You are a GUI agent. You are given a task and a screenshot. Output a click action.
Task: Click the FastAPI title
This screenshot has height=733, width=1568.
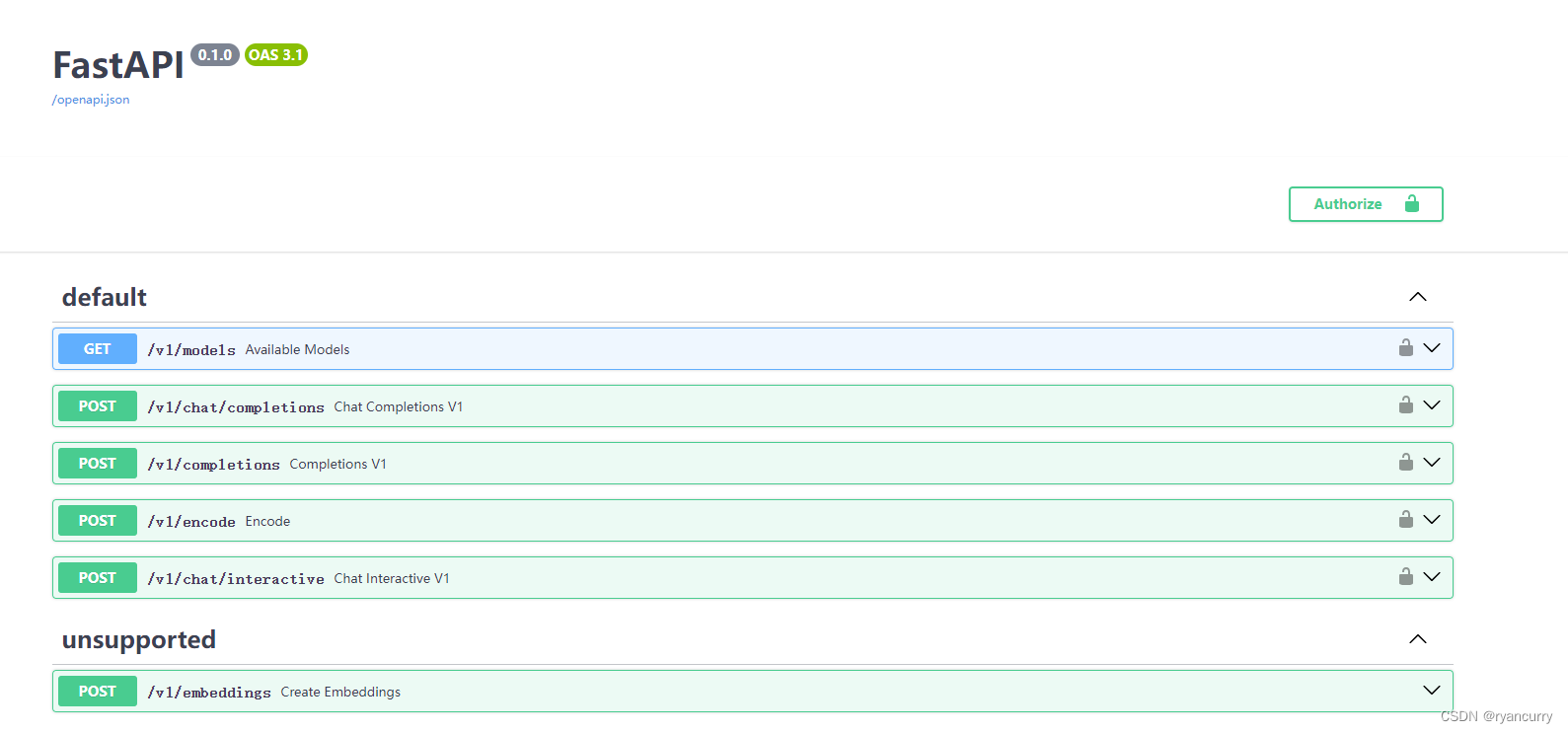click(x=118, y=65)
